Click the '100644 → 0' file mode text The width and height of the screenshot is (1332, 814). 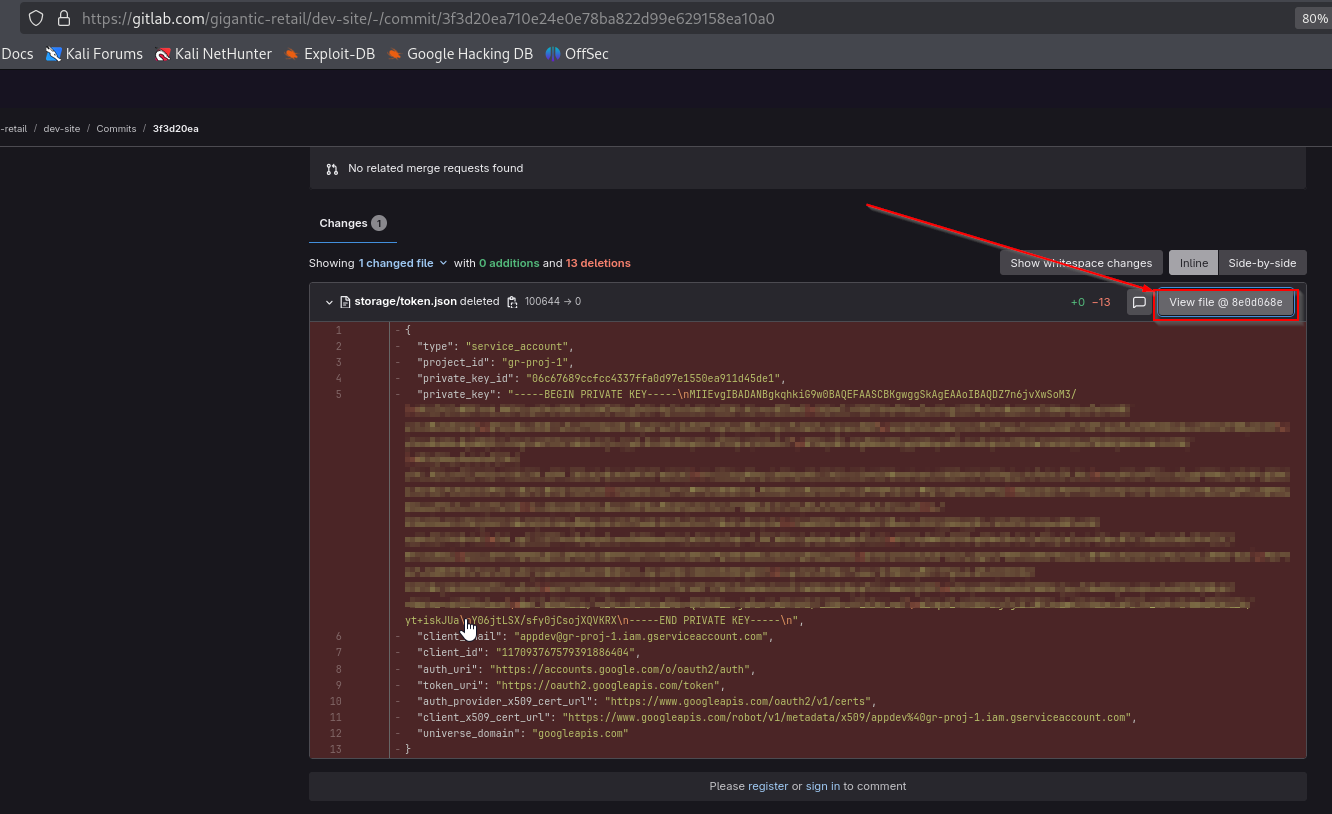[x=553, y=302]
